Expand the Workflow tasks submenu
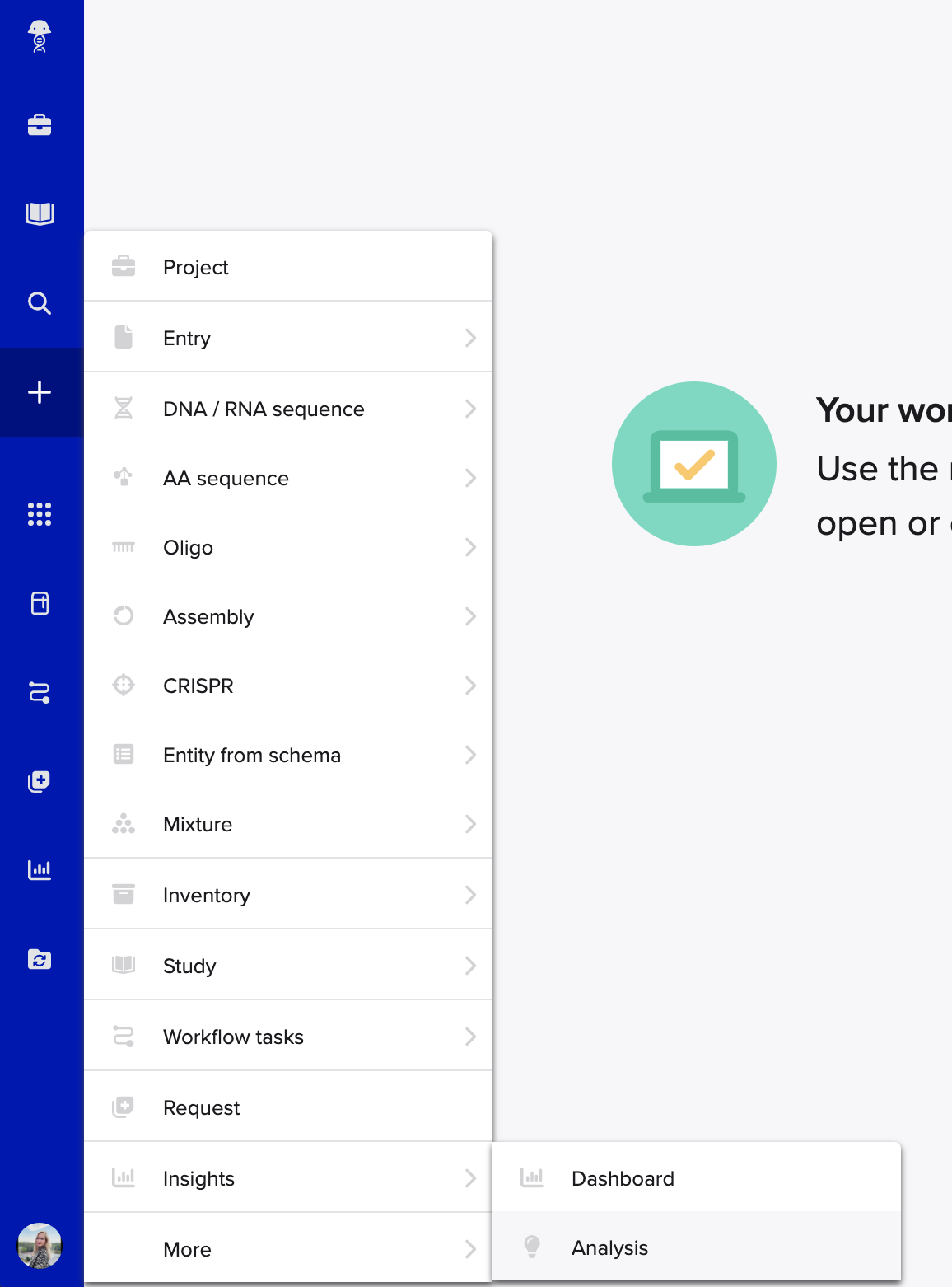952x1287 pixels. tap(470, 1037)
